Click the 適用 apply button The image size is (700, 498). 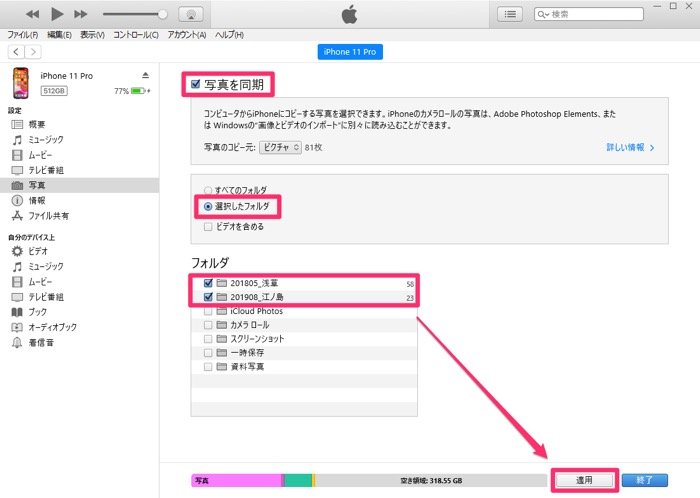tap(584, 480)
